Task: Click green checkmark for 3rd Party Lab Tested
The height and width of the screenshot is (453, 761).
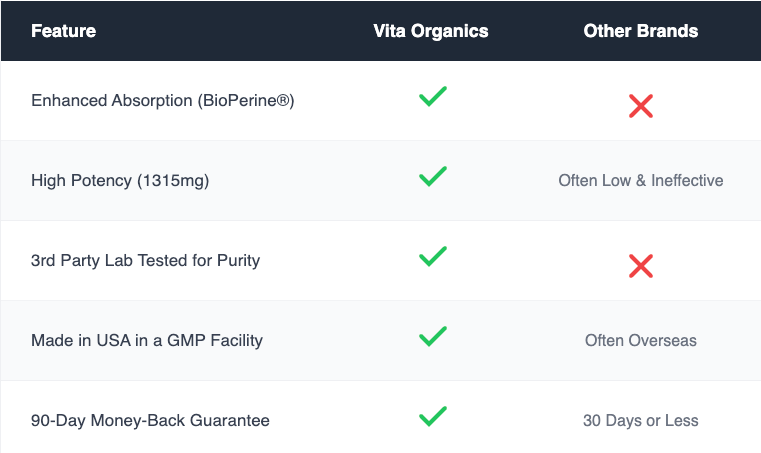Action: pos(432,256)
